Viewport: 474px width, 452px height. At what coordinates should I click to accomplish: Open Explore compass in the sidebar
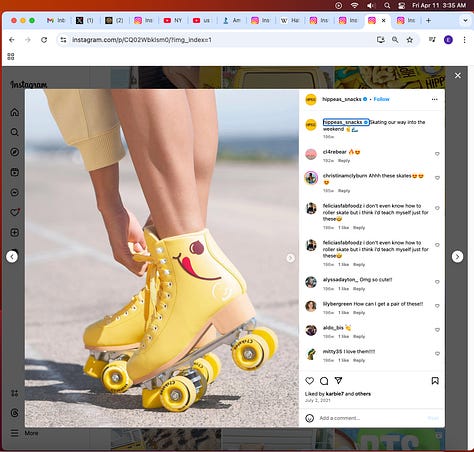[15, 152]
